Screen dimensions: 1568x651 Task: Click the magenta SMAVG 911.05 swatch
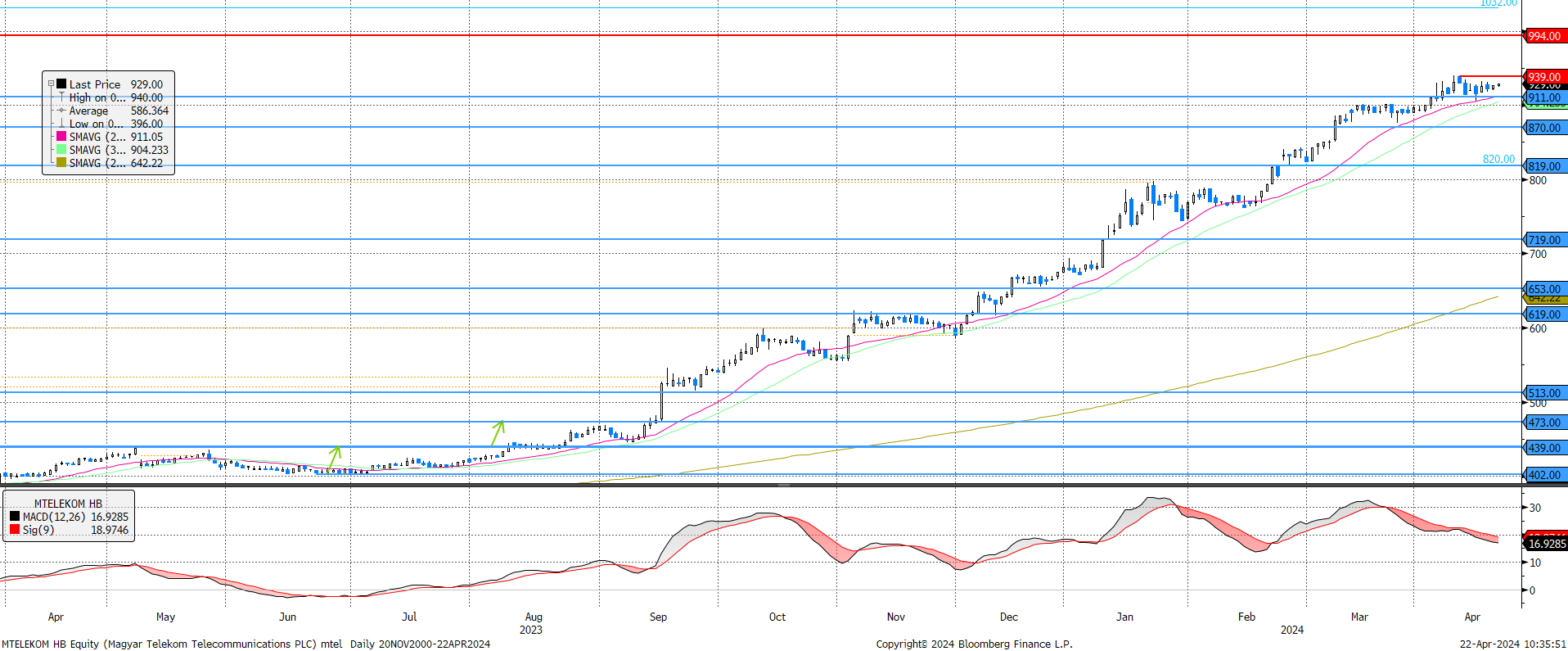coord(61,136)
